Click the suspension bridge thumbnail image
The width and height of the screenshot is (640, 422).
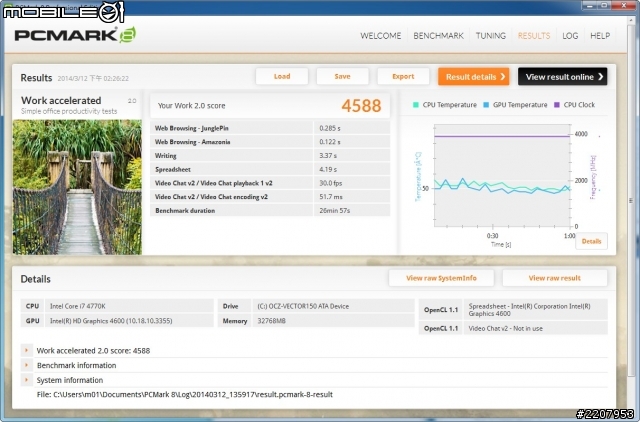[x=77, y=187]
